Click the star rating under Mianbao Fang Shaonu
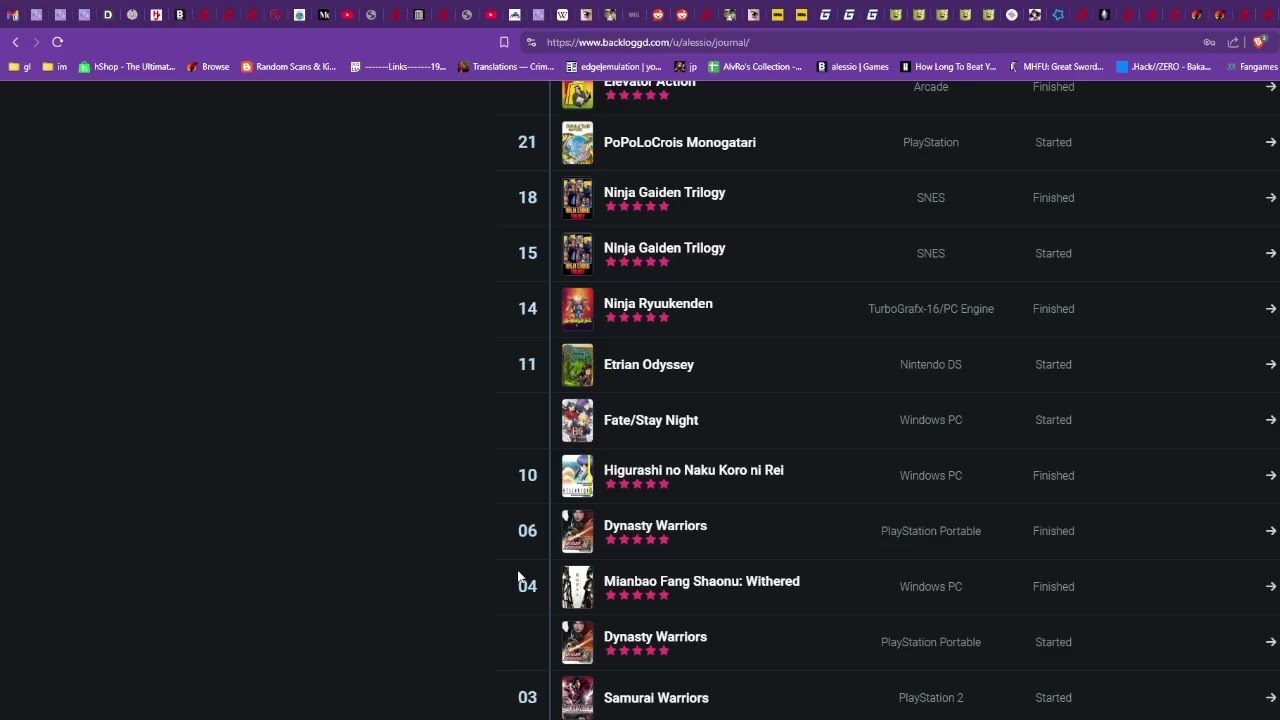 (x=637, y=595)
